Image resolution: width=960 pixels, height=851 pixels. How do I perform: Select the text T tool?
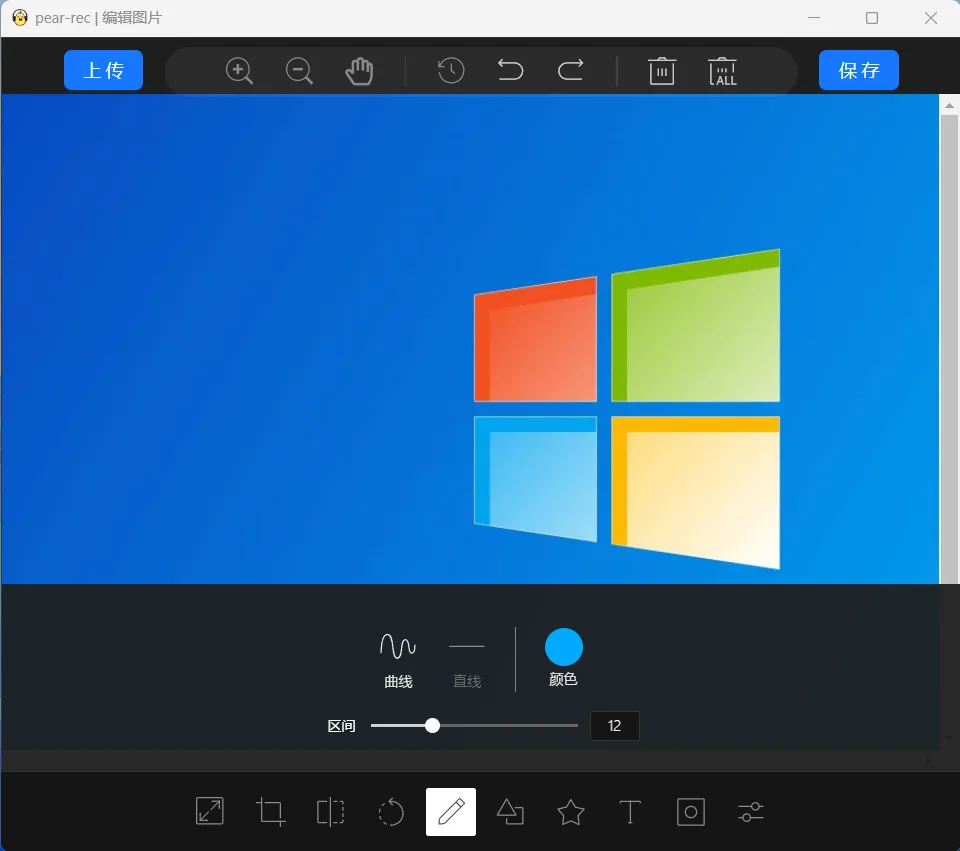click(630, 812)
